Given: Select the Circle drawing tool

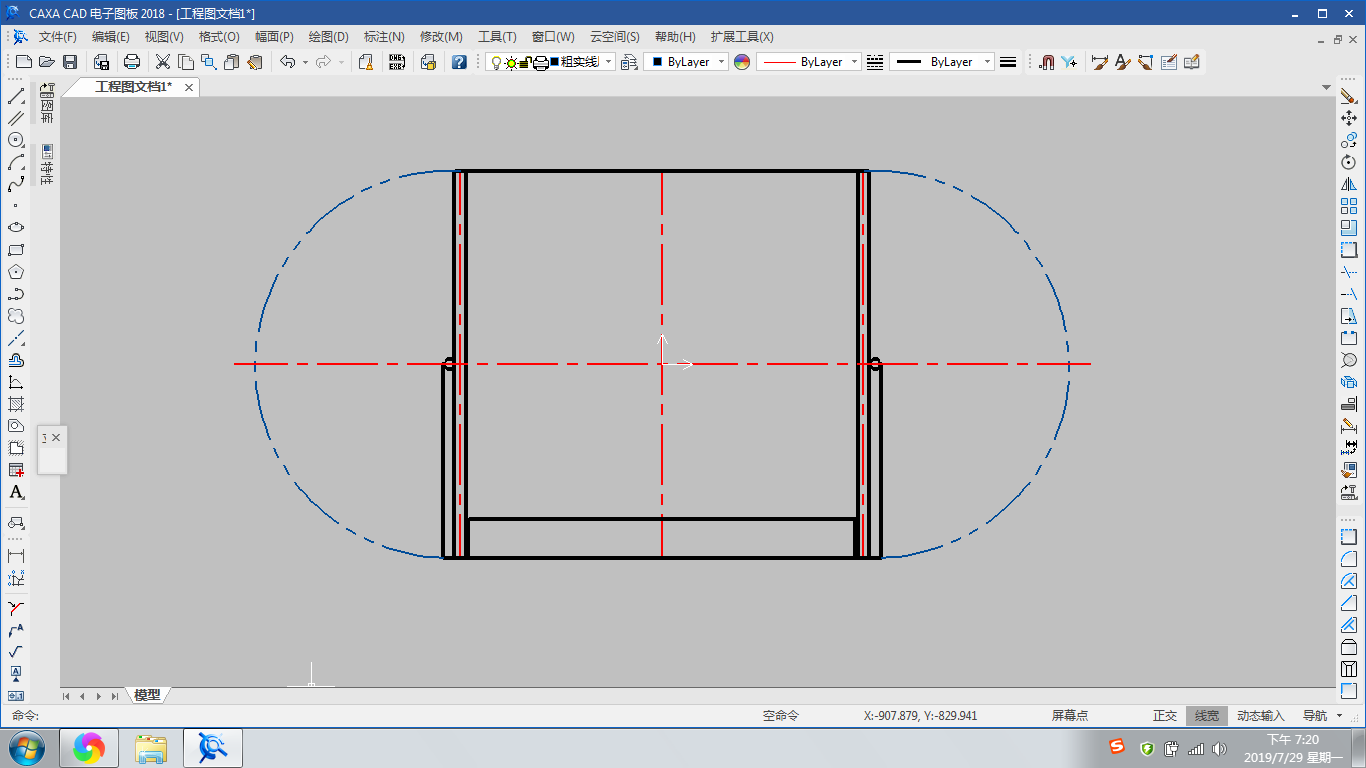Looking at the screenshot, I should pyautogui.click(x=16, y=140).
